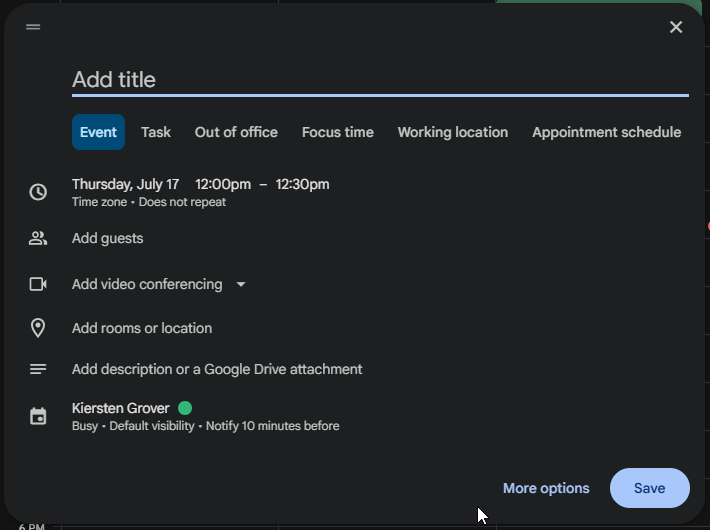Close the event creation dialog
Image resolution: width=710 pixels, height=530 pixels.
pyautogui.click(x=676, y=27)
